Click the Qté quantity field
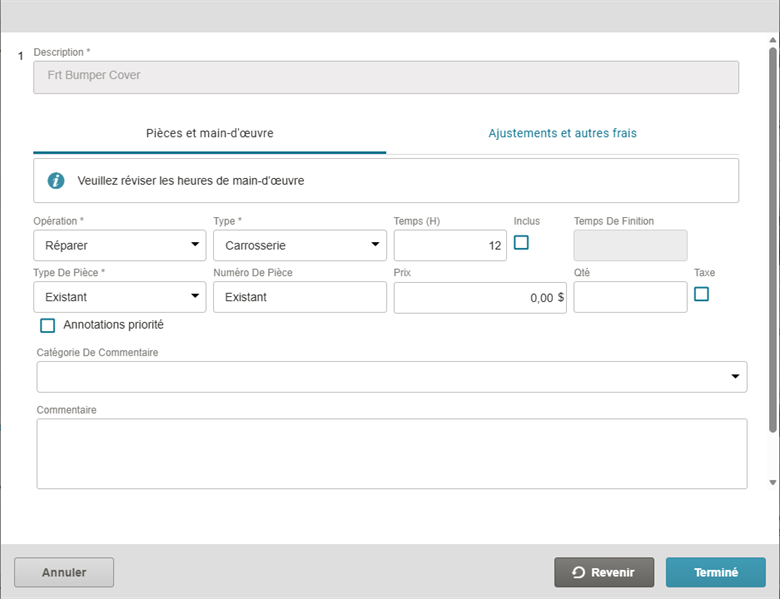Viewport: 780px width, 599px height. [x=630, y=297]
